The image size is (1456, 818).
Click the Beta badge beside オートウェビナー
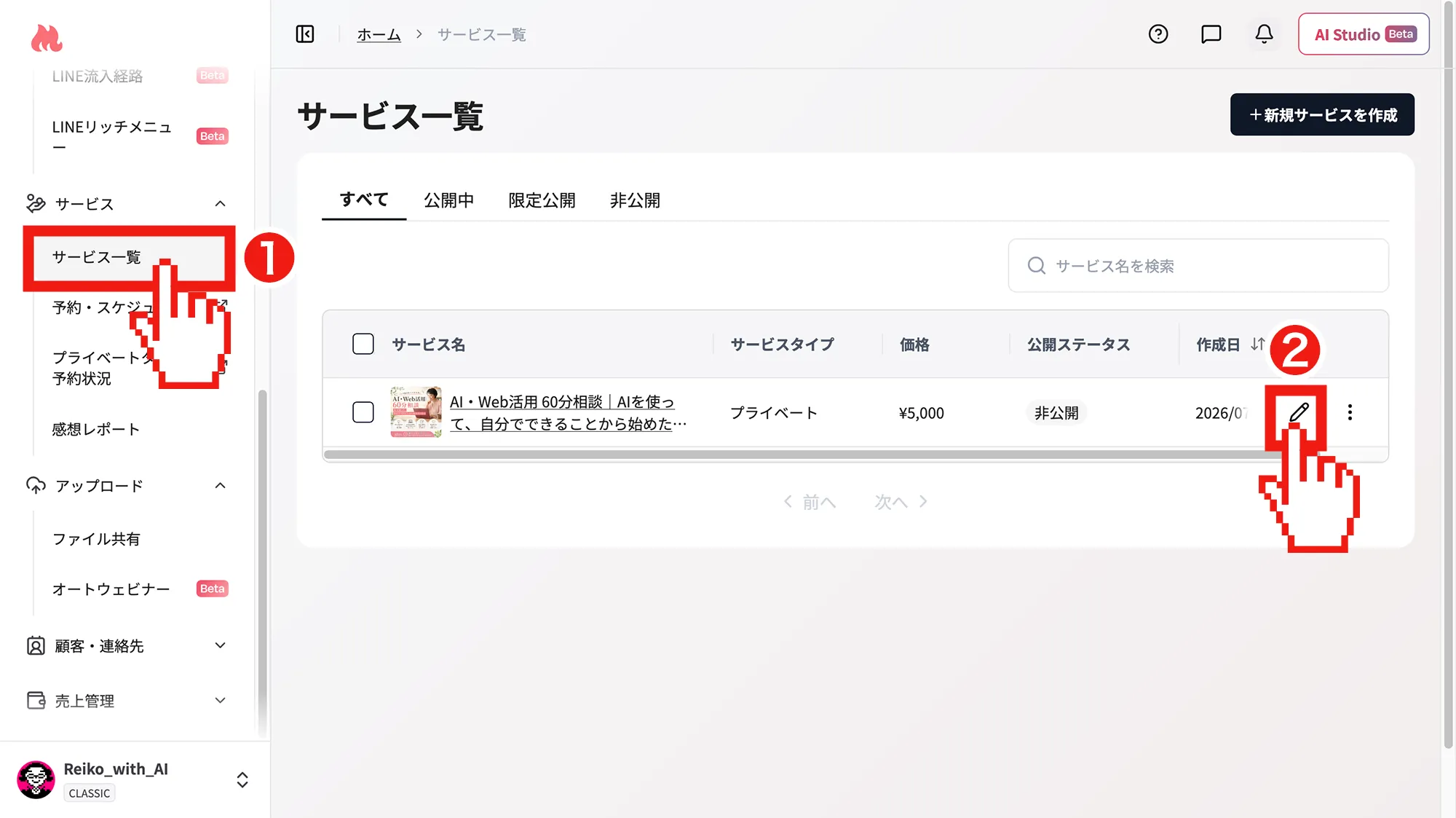pyautogui.click(x=213, y=589)
